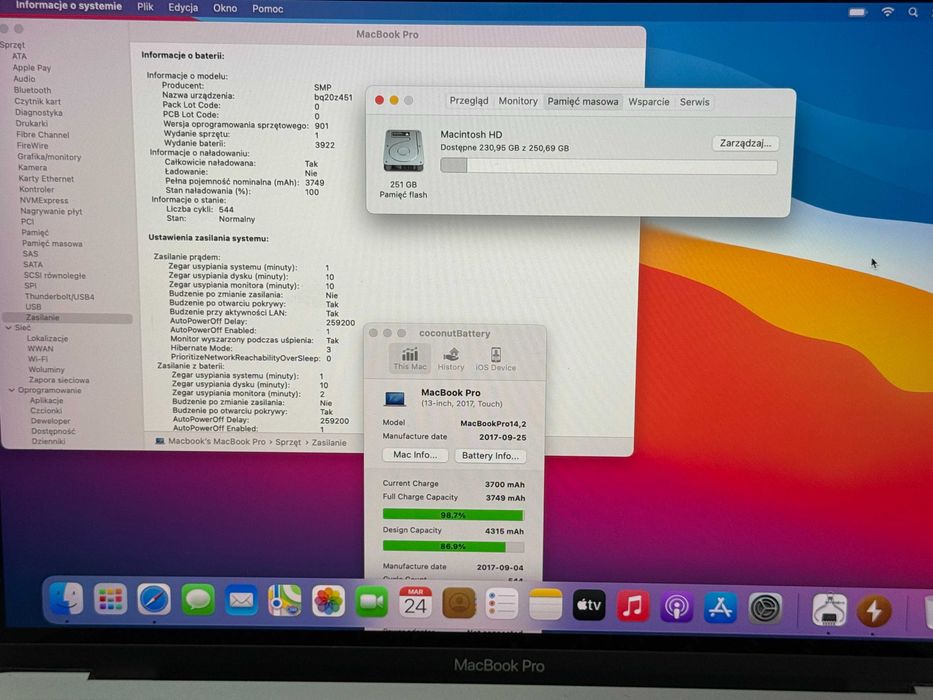Select This Mac in coconutBattery toolbar
This screenshot has height=700, width=933.
(410, 358)
